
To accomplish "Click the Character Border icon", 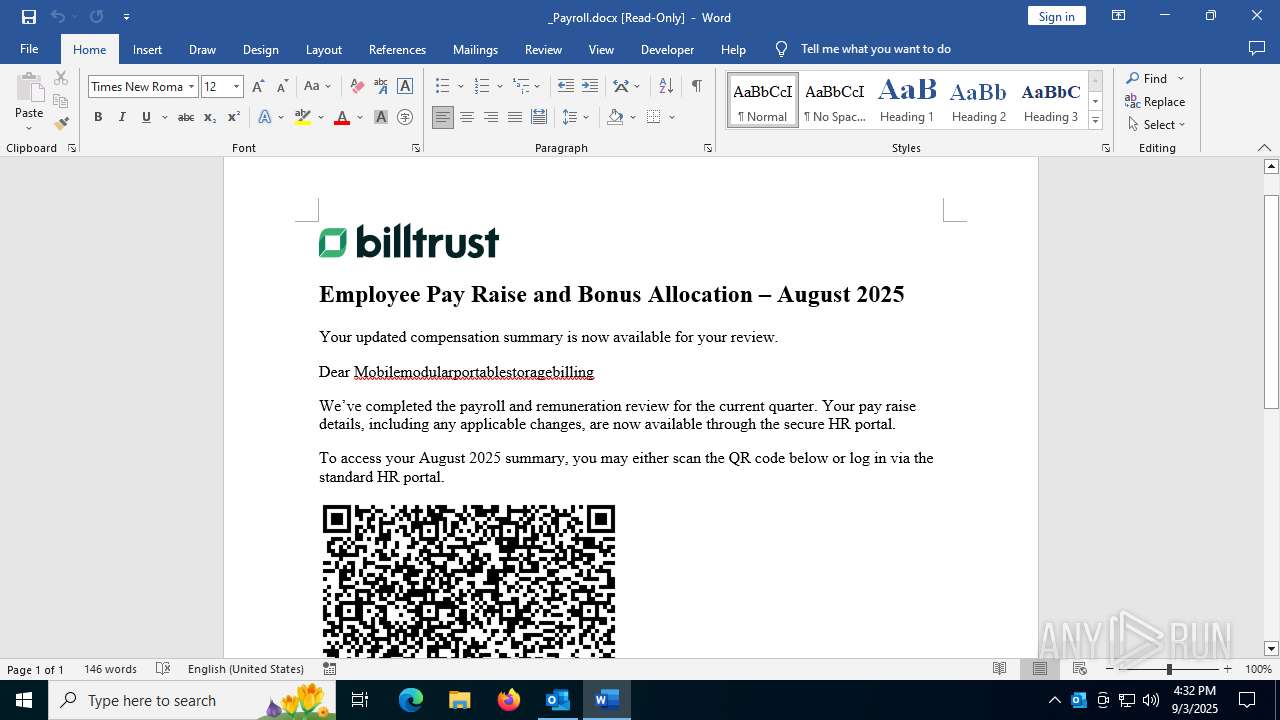I will click(x=405, y=87).
